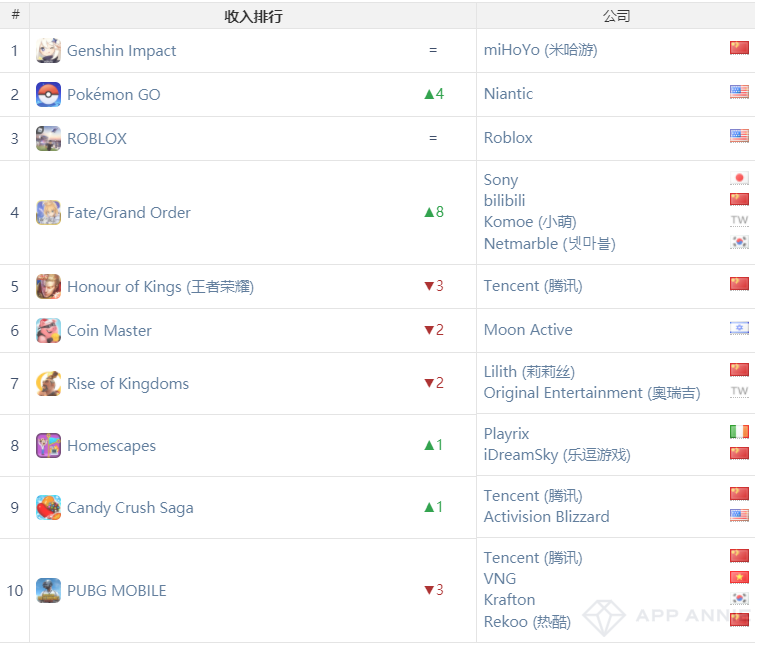760x645 pixels.
Task: Click the ROBLOX app icon
Action: [48, 139]
